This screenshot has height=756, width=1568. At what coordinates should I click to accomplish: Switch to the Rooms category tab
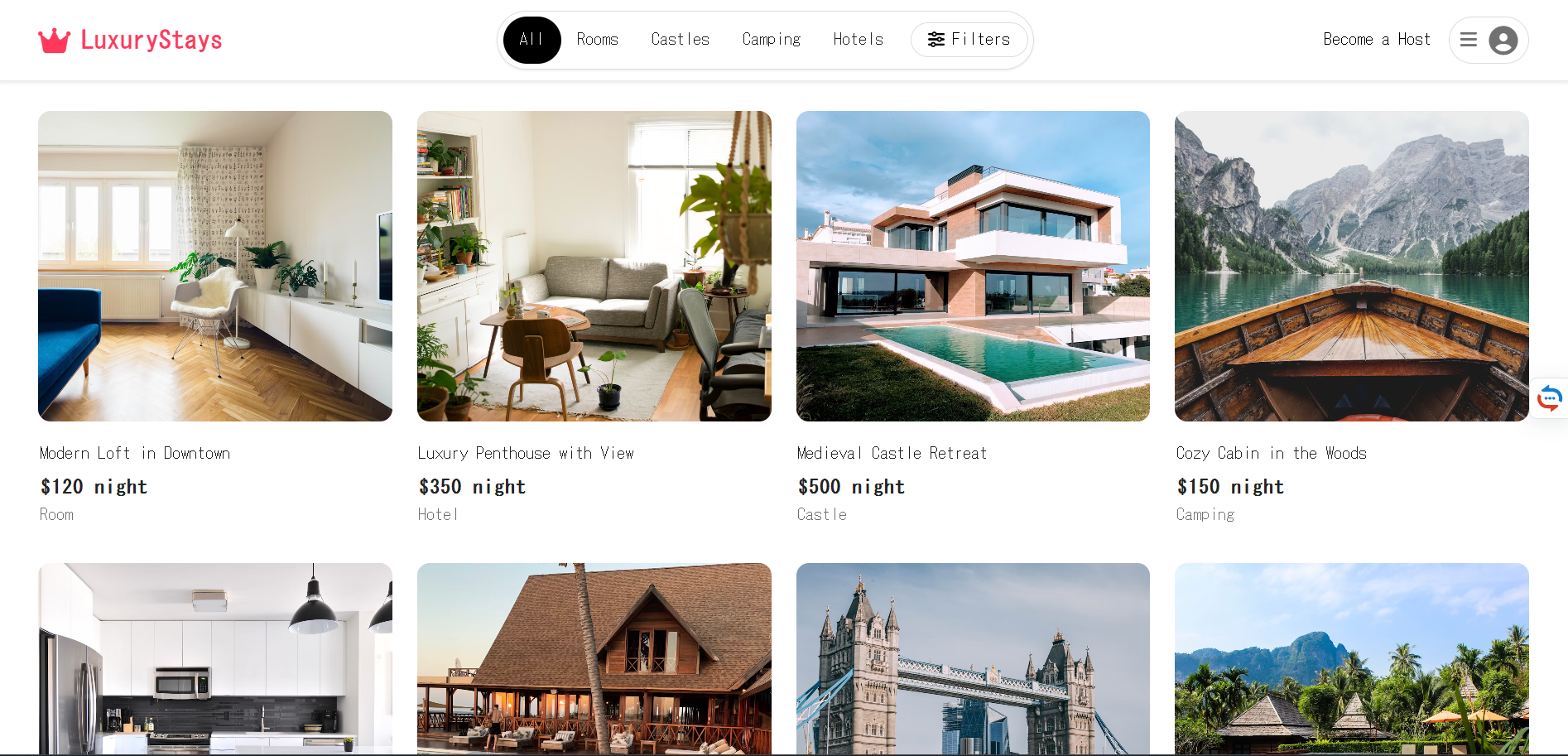pos(598,40)
